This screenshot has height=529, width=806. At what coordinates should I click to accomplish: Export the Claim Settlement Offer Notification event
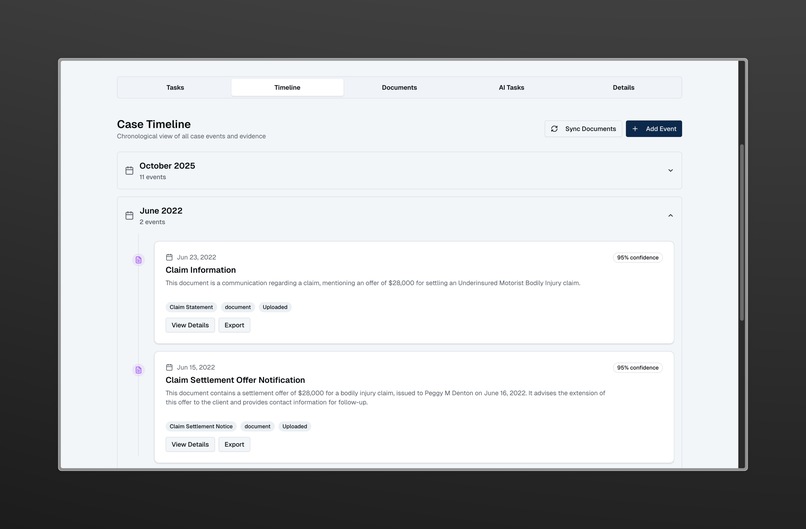(234, 444)
